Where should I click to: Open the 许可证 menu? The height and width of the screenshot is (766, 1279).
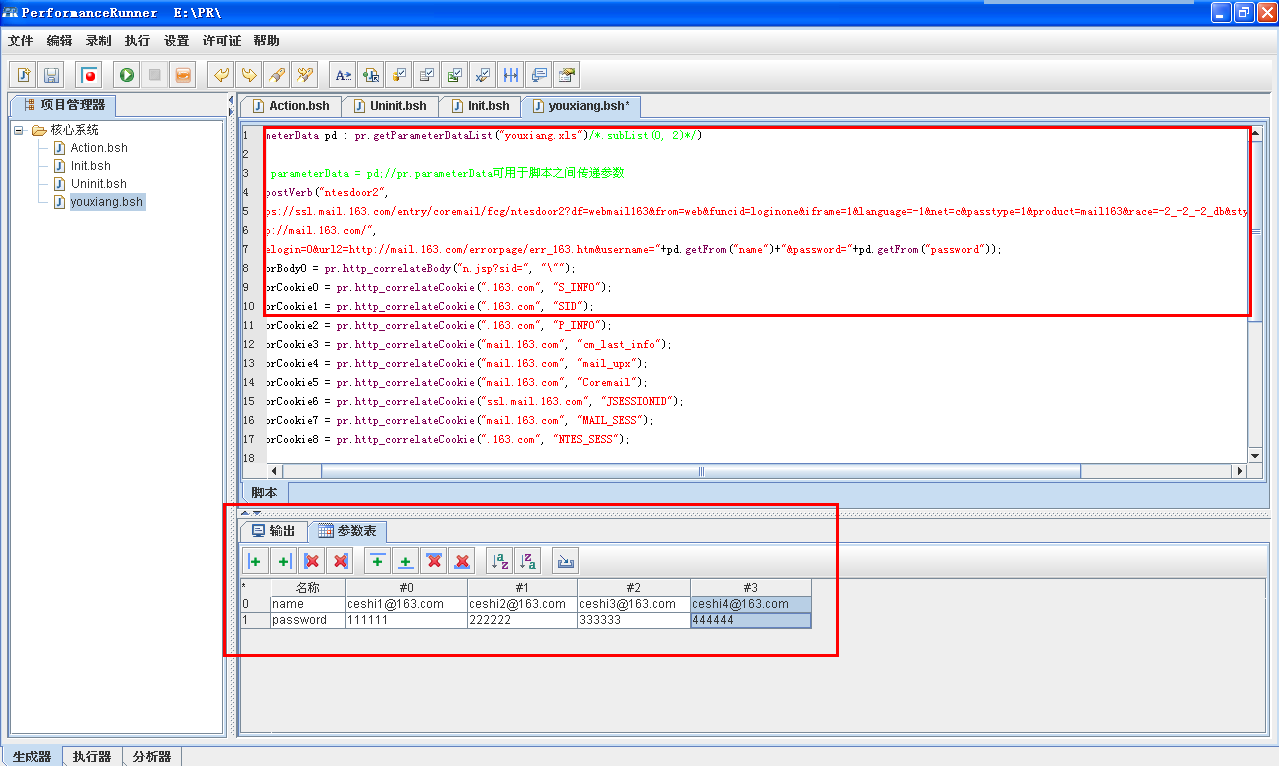point(221,41)
